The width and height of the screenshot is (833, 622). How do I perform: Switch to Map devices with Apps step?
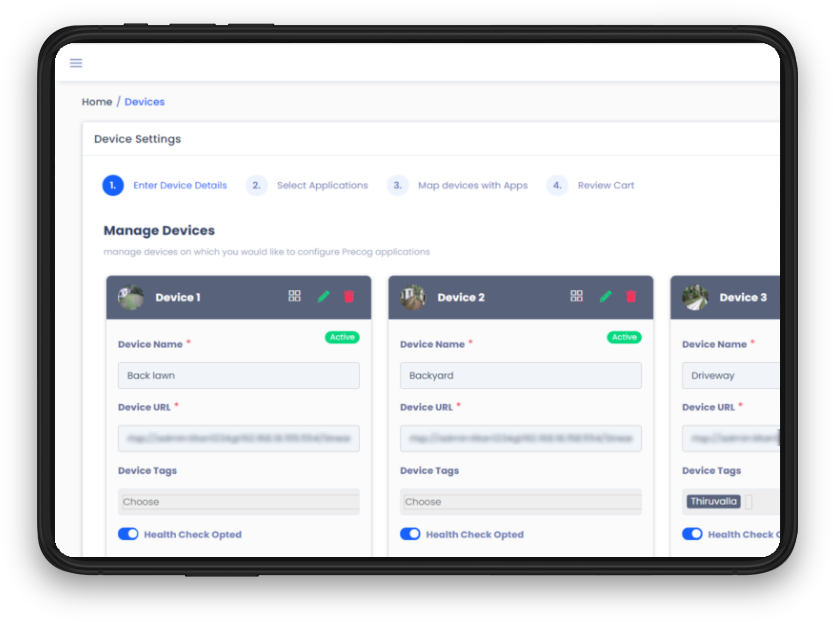(471, 185)
